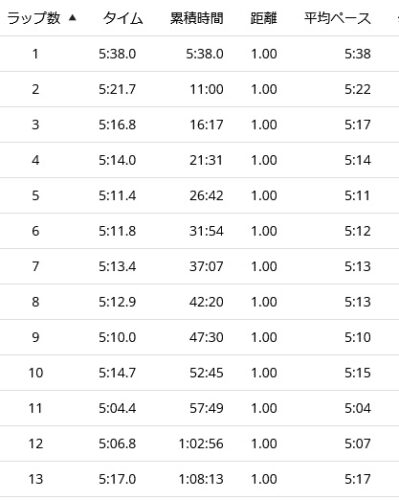
Task: Select lap time 5:21.7 in row 2
Action: pos(117,89)
